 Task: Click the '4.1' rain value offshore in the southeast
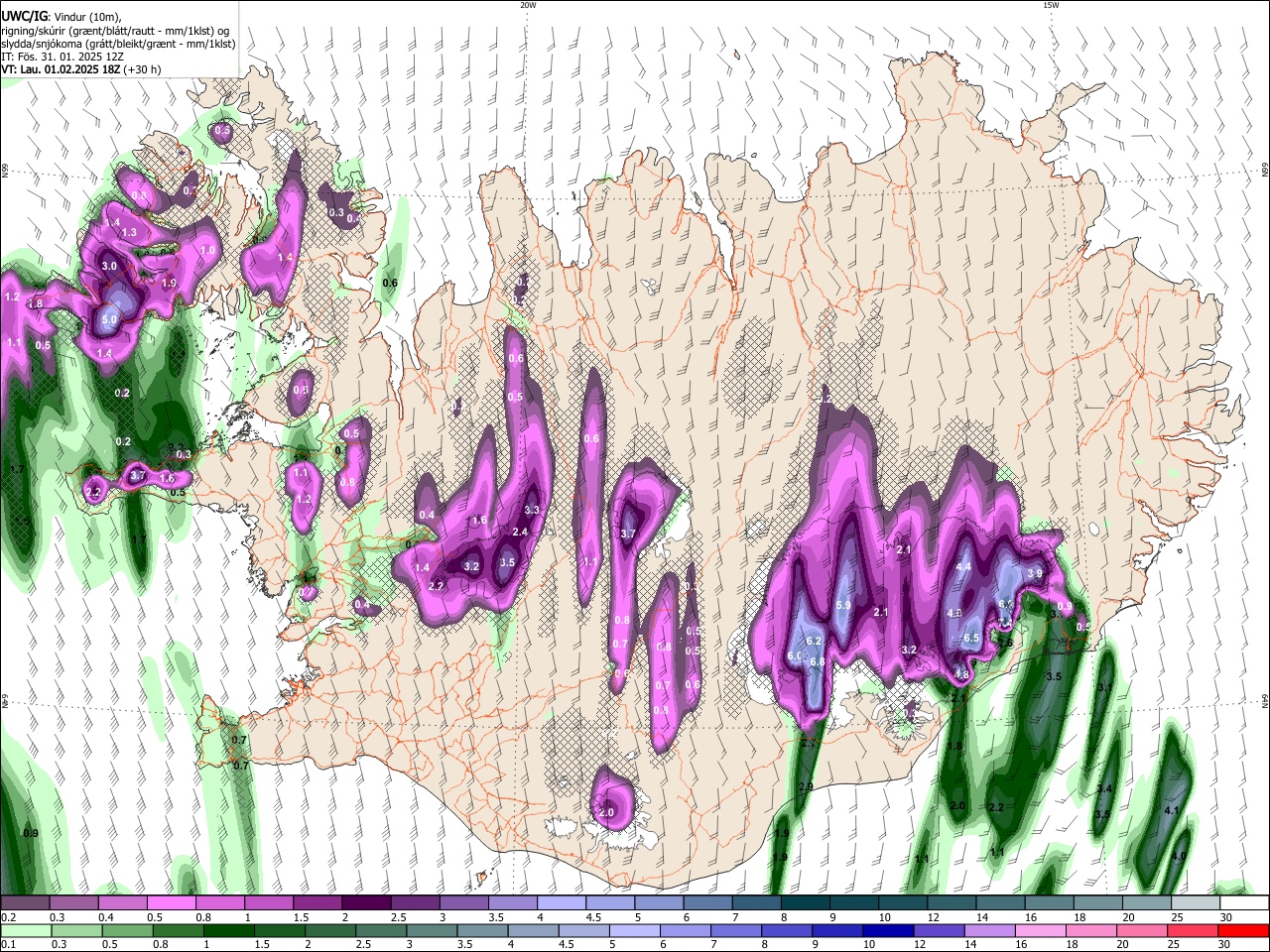1171,811
